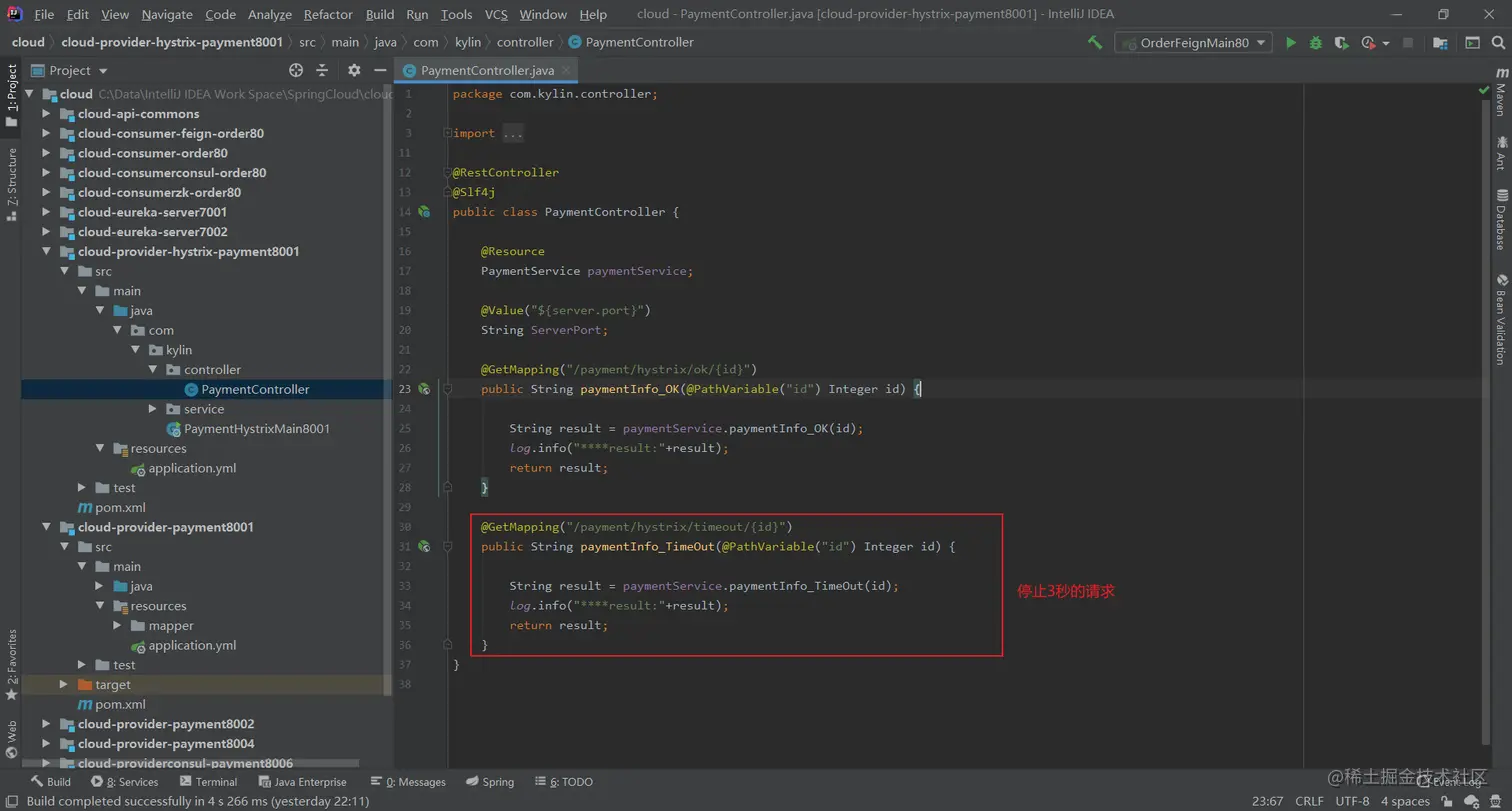
Task: Open the Navigate menu
Action: tap(167, 14)
